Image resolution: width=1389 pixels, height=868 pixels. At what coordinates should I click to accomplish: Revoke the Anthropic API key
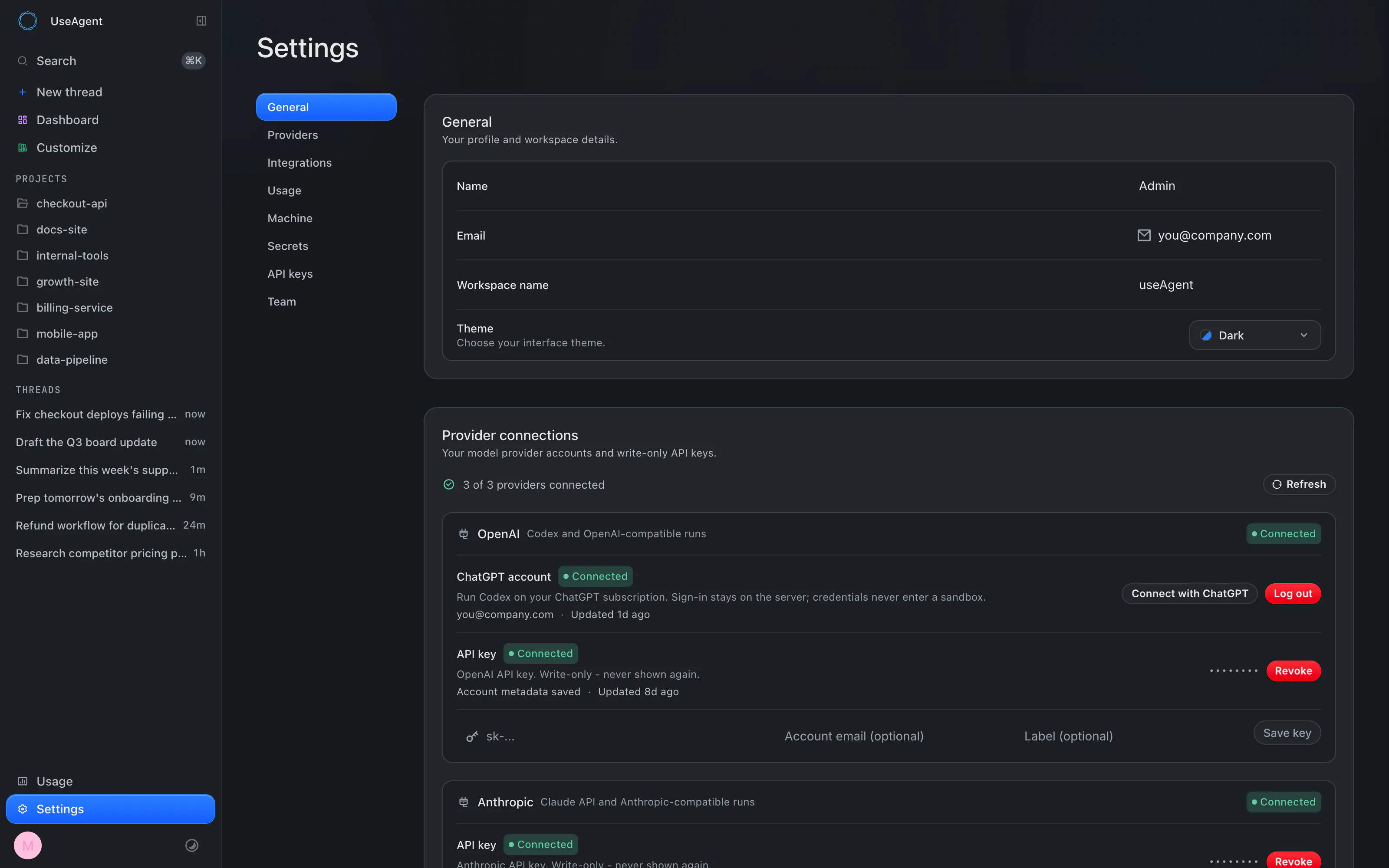(x=1293, y=861)
